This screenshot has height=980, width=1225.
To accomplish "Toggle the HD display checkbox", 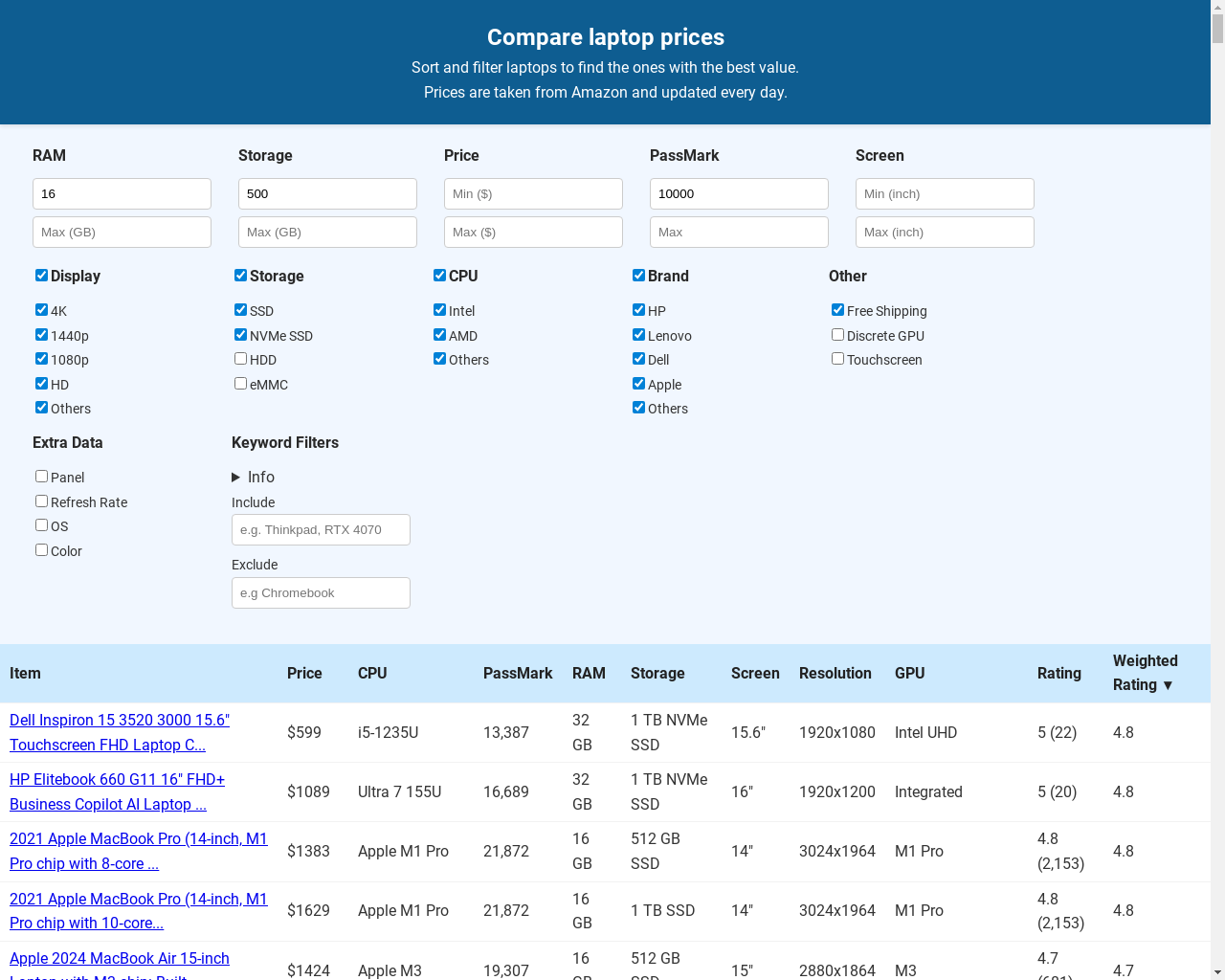I will 41,384.
